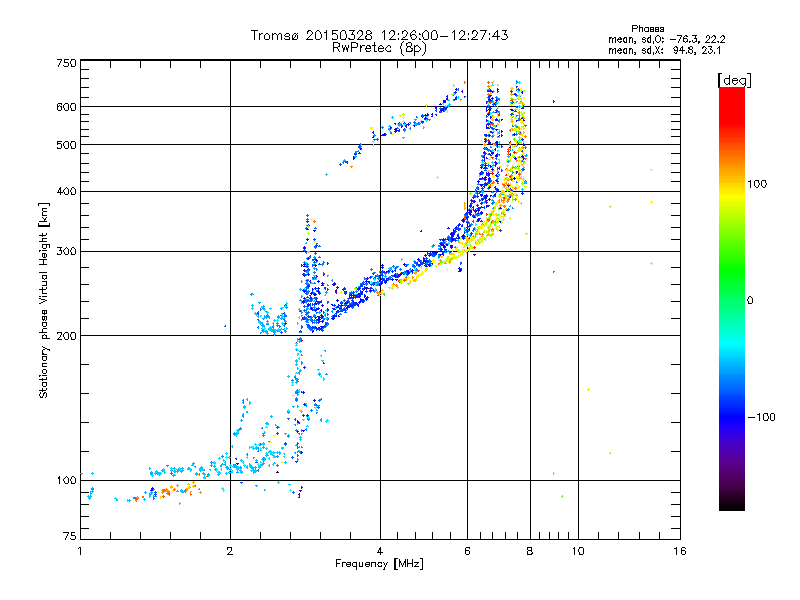The width and height of the screenshot is (800, 600).
Task: Click the black bottom of the colorbar
Action: click(x=732, y=503)
